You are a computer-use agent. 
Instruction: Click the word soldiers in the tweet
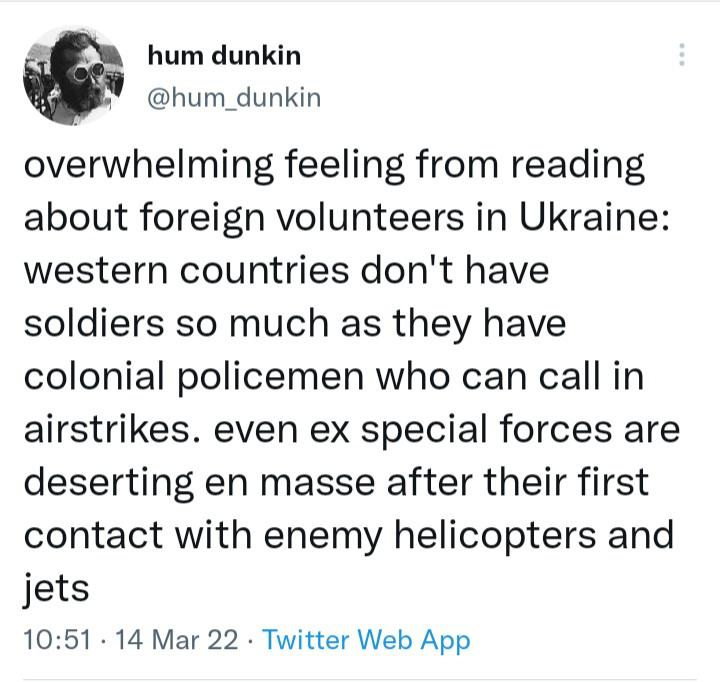click(x=94, y=323)
